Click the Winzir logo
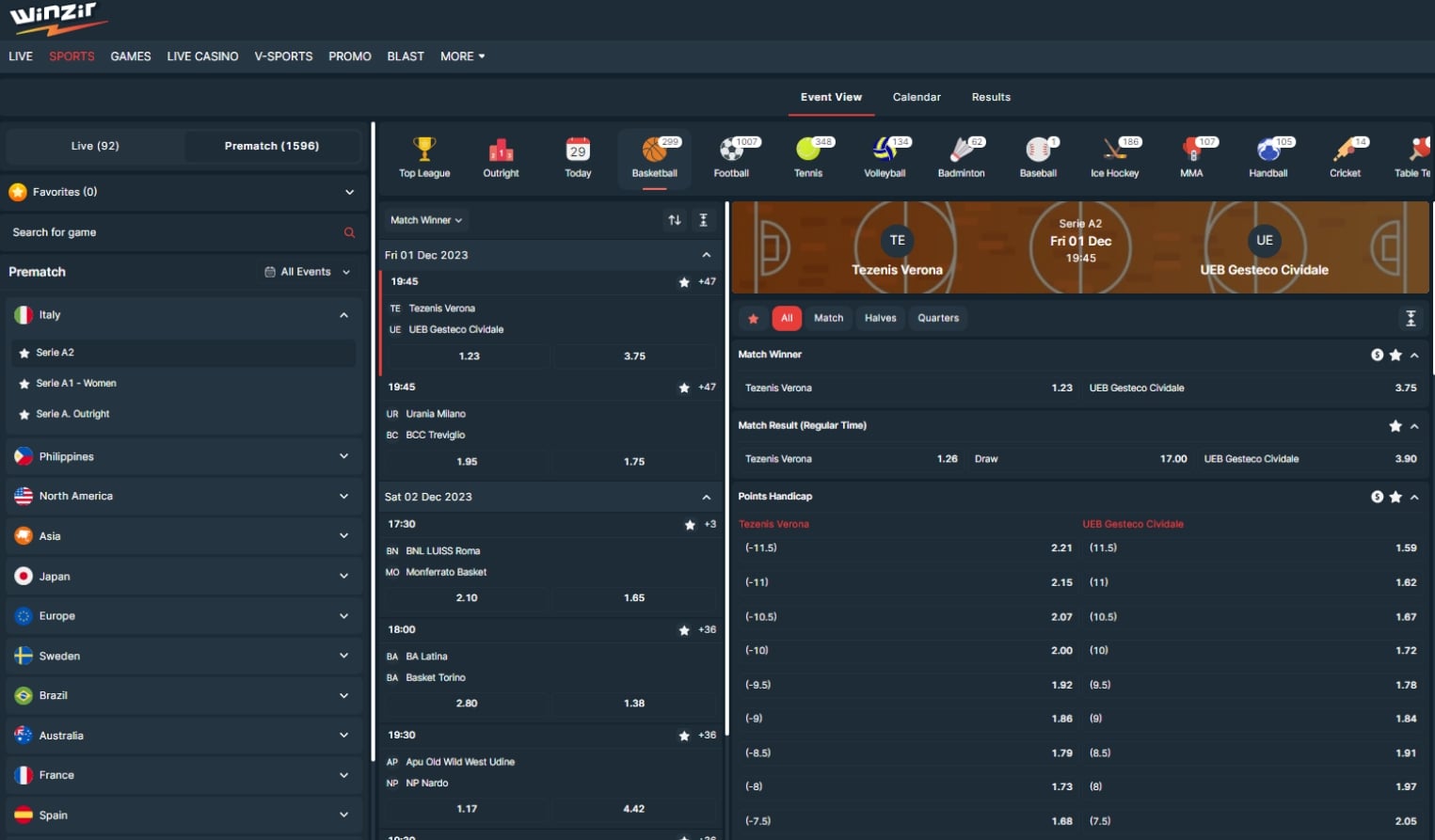 [x=58, y=18]
